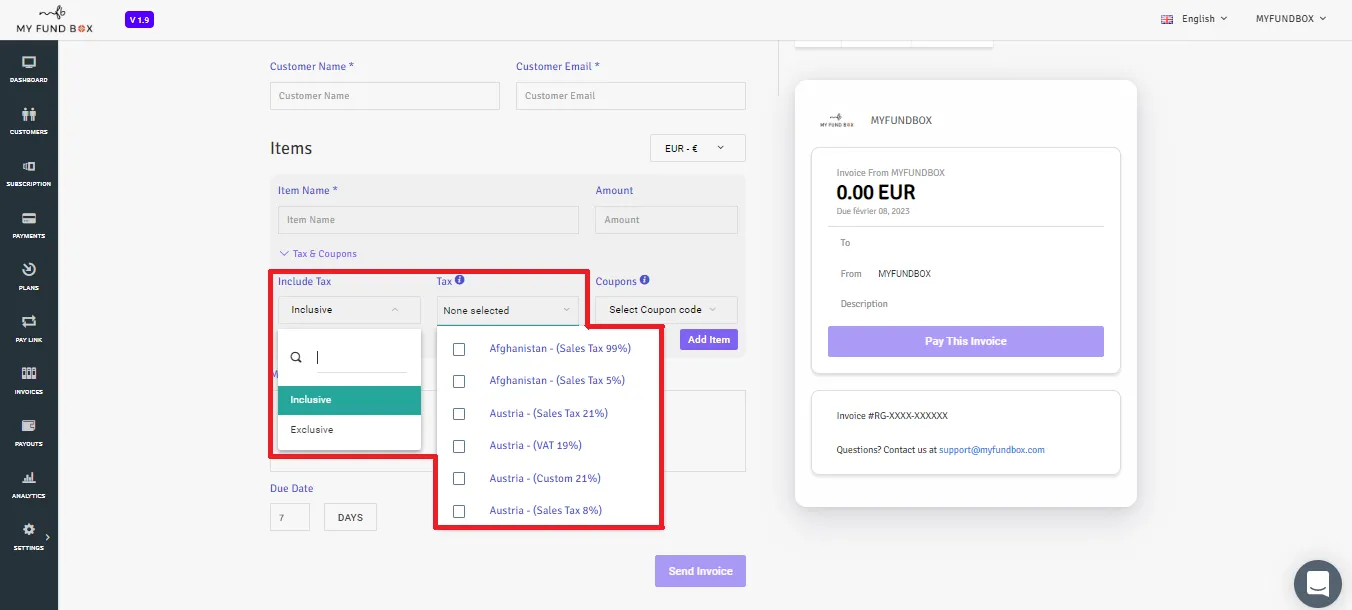Click the Add Item button
This screenshot has height=610, width=1352.
point(709,340)
